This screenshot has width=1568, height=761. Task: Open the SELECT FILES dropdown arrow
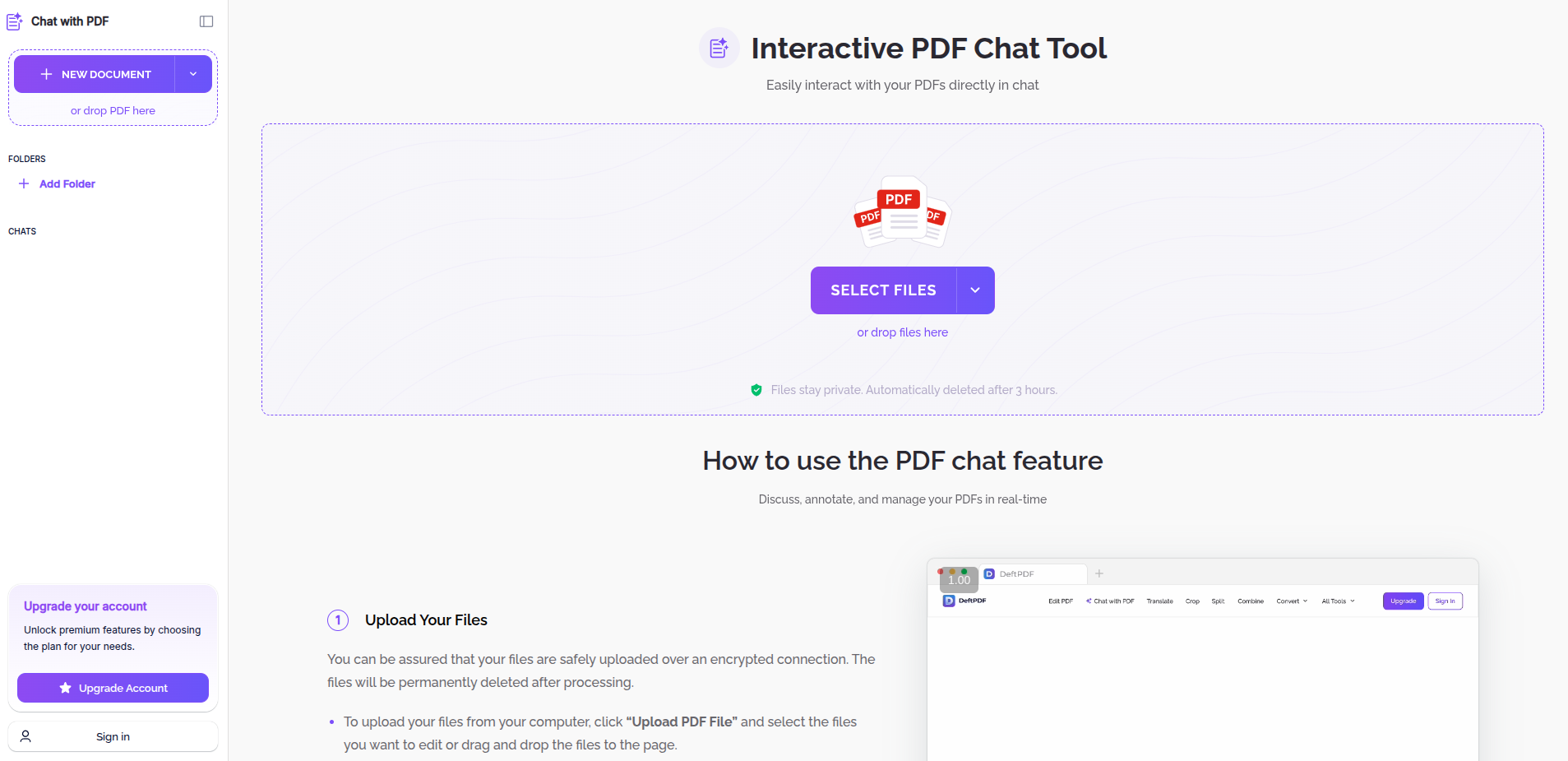[x=975, y=290]
